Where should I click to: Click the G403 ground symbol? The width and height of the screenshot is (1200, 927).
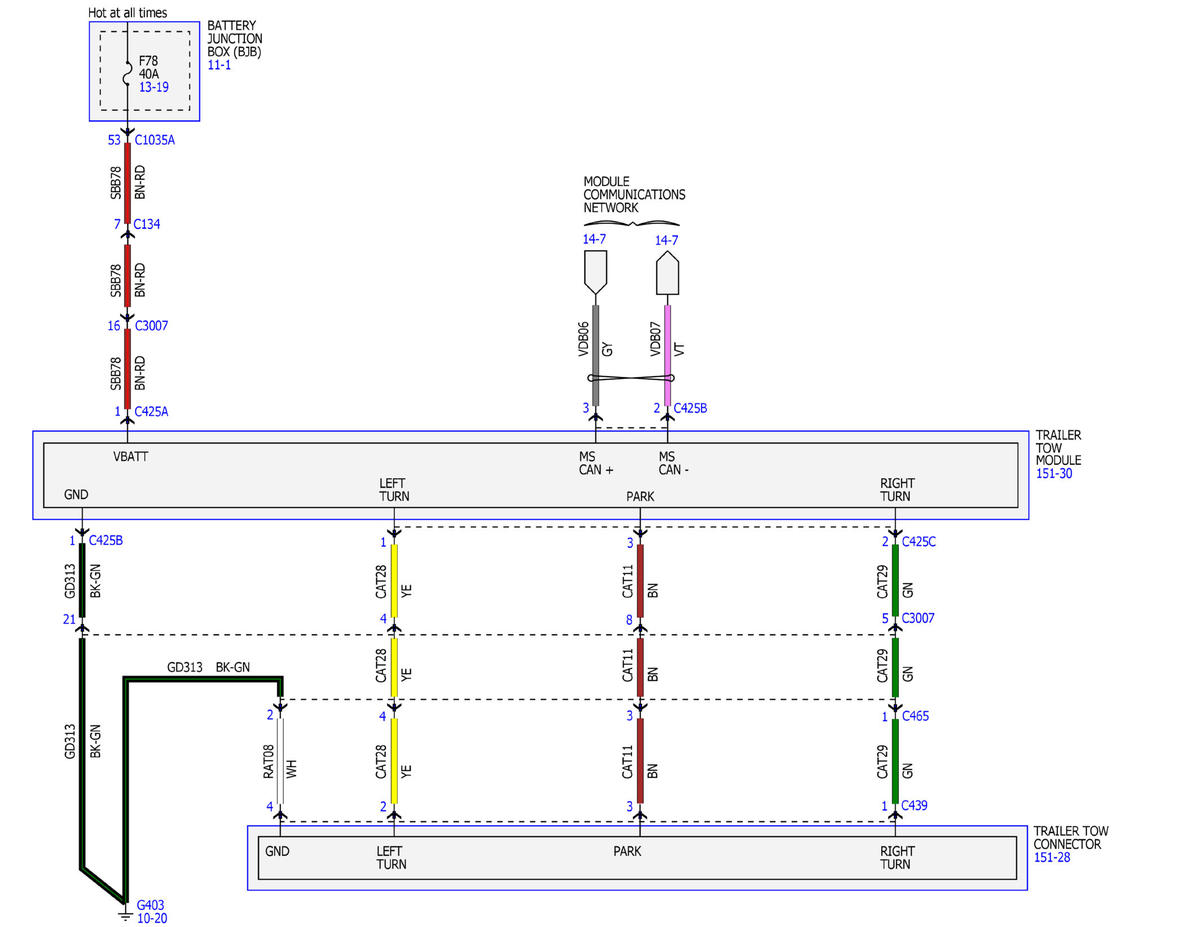125,912
